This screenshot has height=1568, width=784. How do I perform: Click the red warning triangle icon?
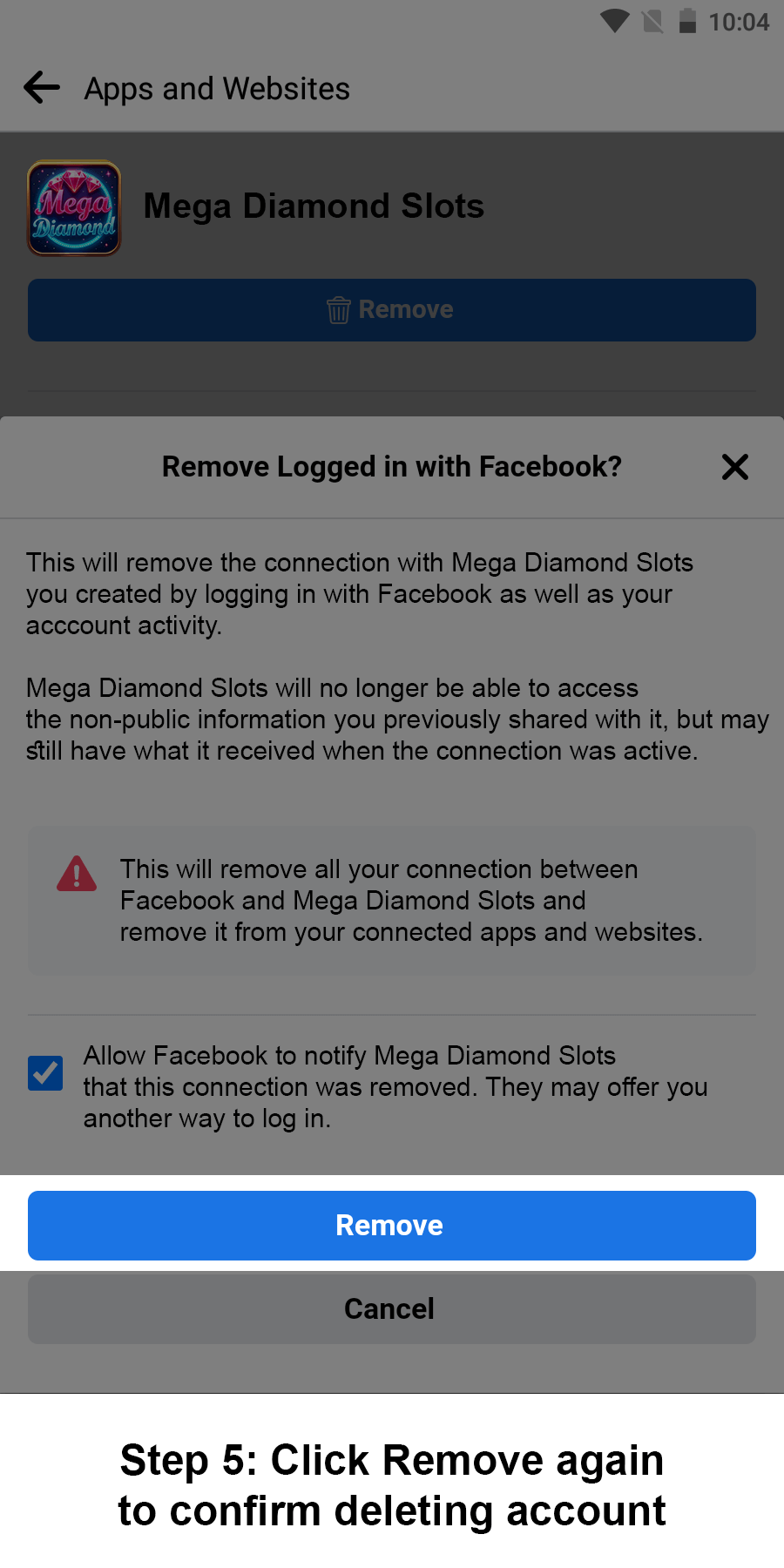coord(77,874)
